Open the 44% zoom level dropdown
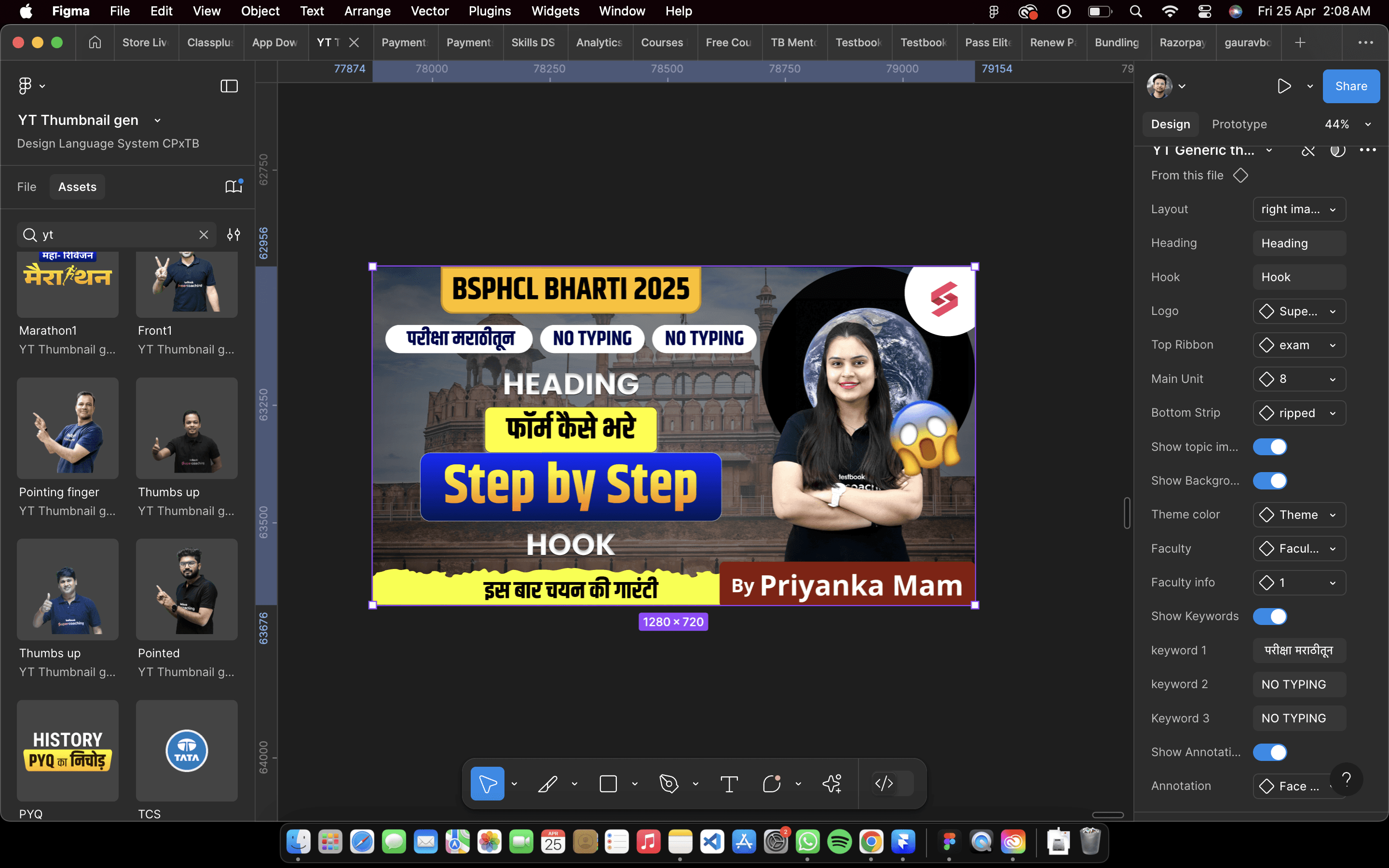 pyautogui.click(x=1347, y=124)
